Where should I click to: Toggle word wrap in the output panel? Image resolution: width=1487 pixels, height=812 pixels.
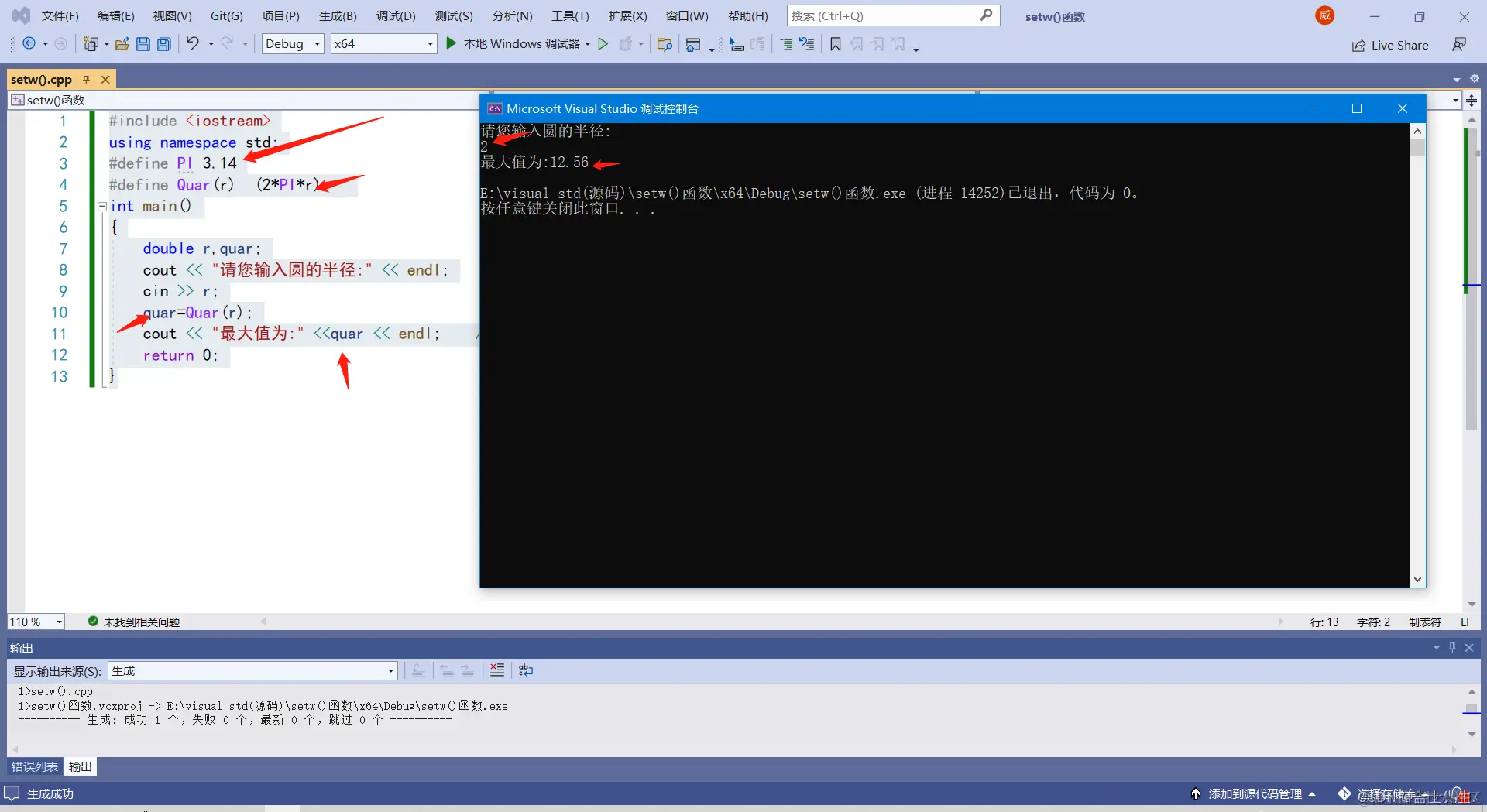pos(526,670)
